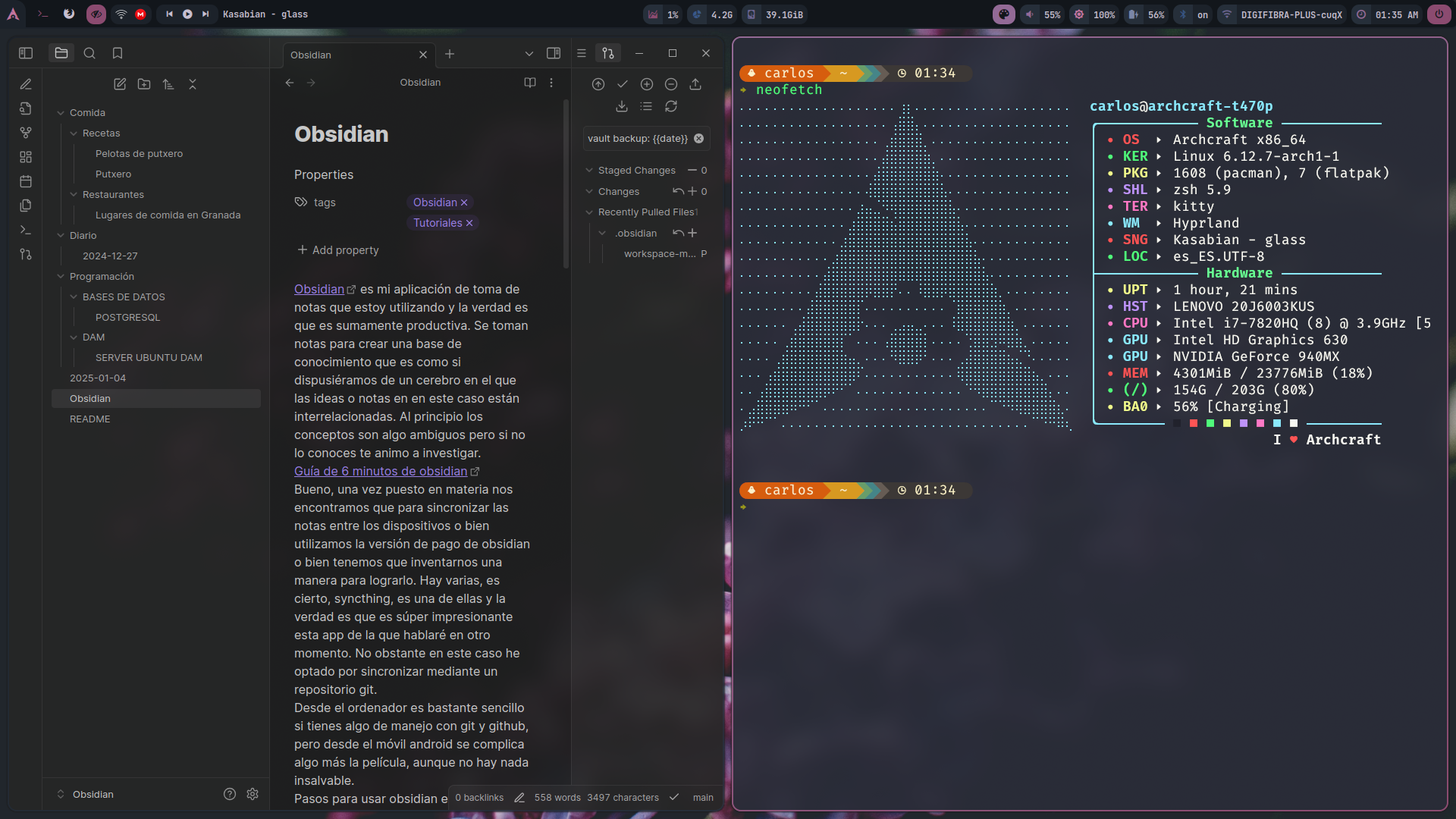Open the POSTGRESQL note

point(127,318)
